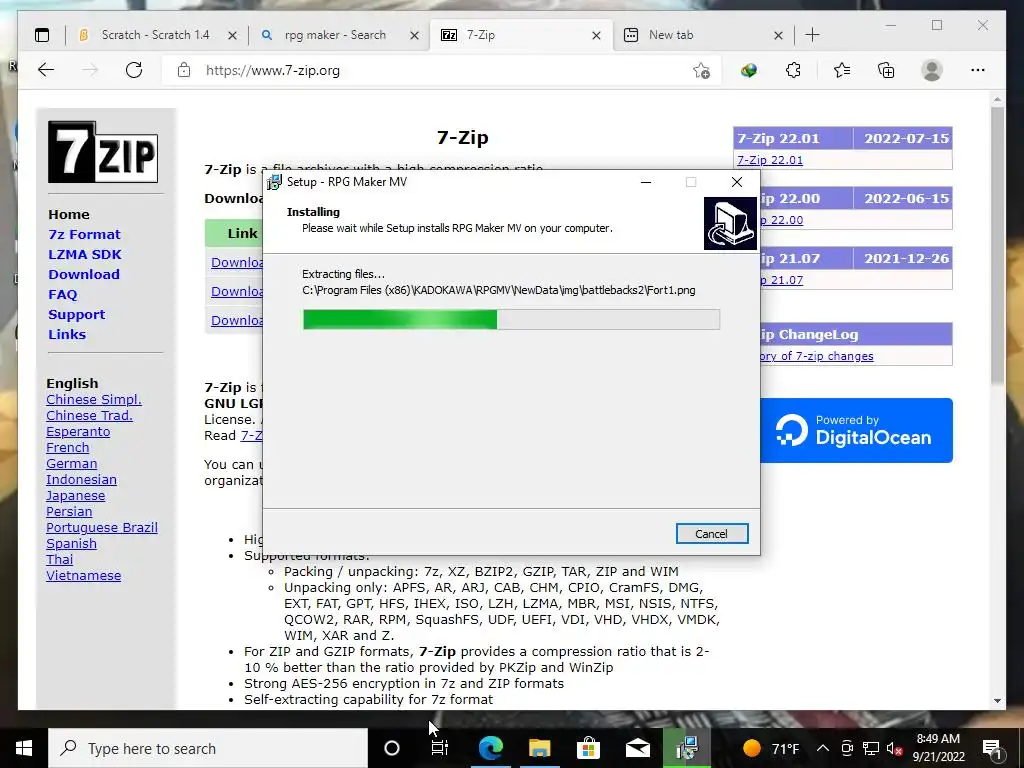
Task: Close the Scratch 1.4 tab
Action: 232,36
